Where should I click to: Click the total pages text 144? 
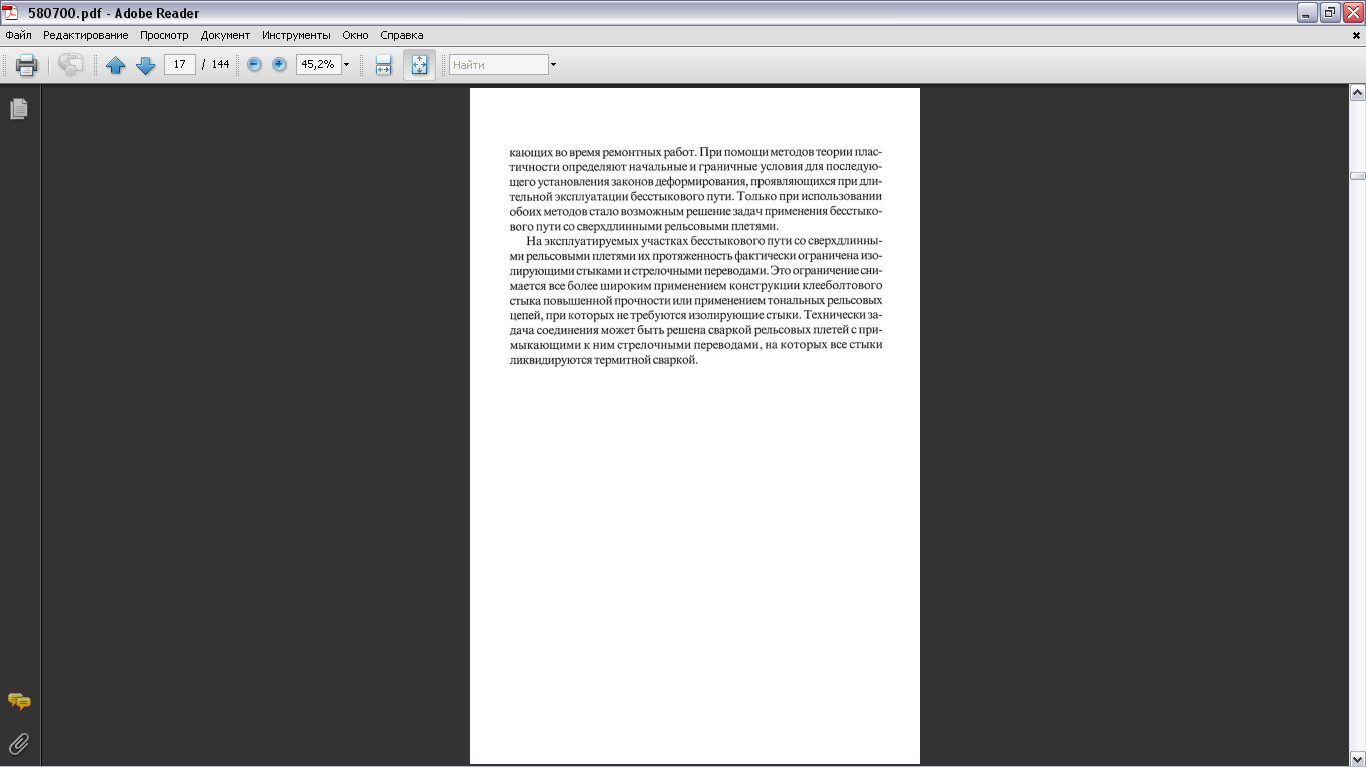click(x=220, y=64)
